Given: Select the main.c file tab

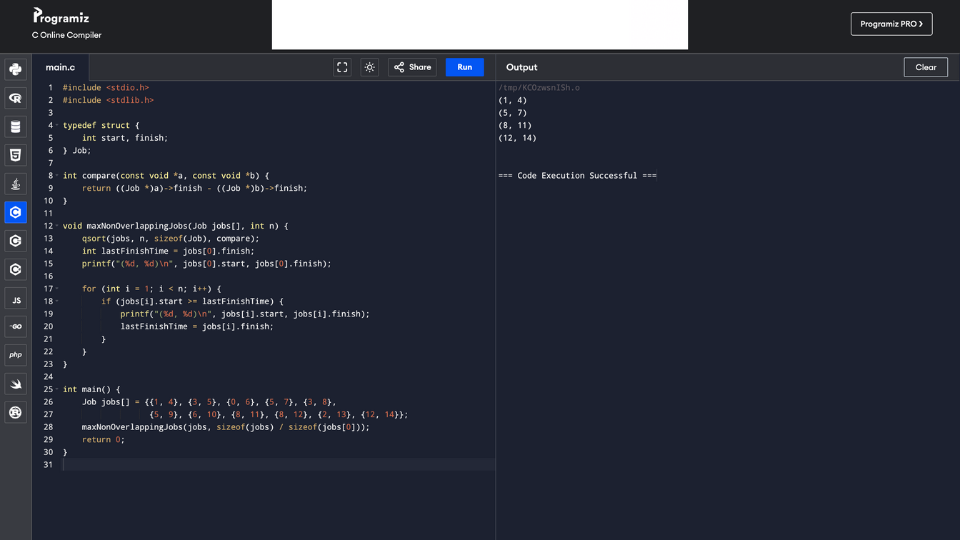Looking at the screenshot, I should tap(60, 67).
